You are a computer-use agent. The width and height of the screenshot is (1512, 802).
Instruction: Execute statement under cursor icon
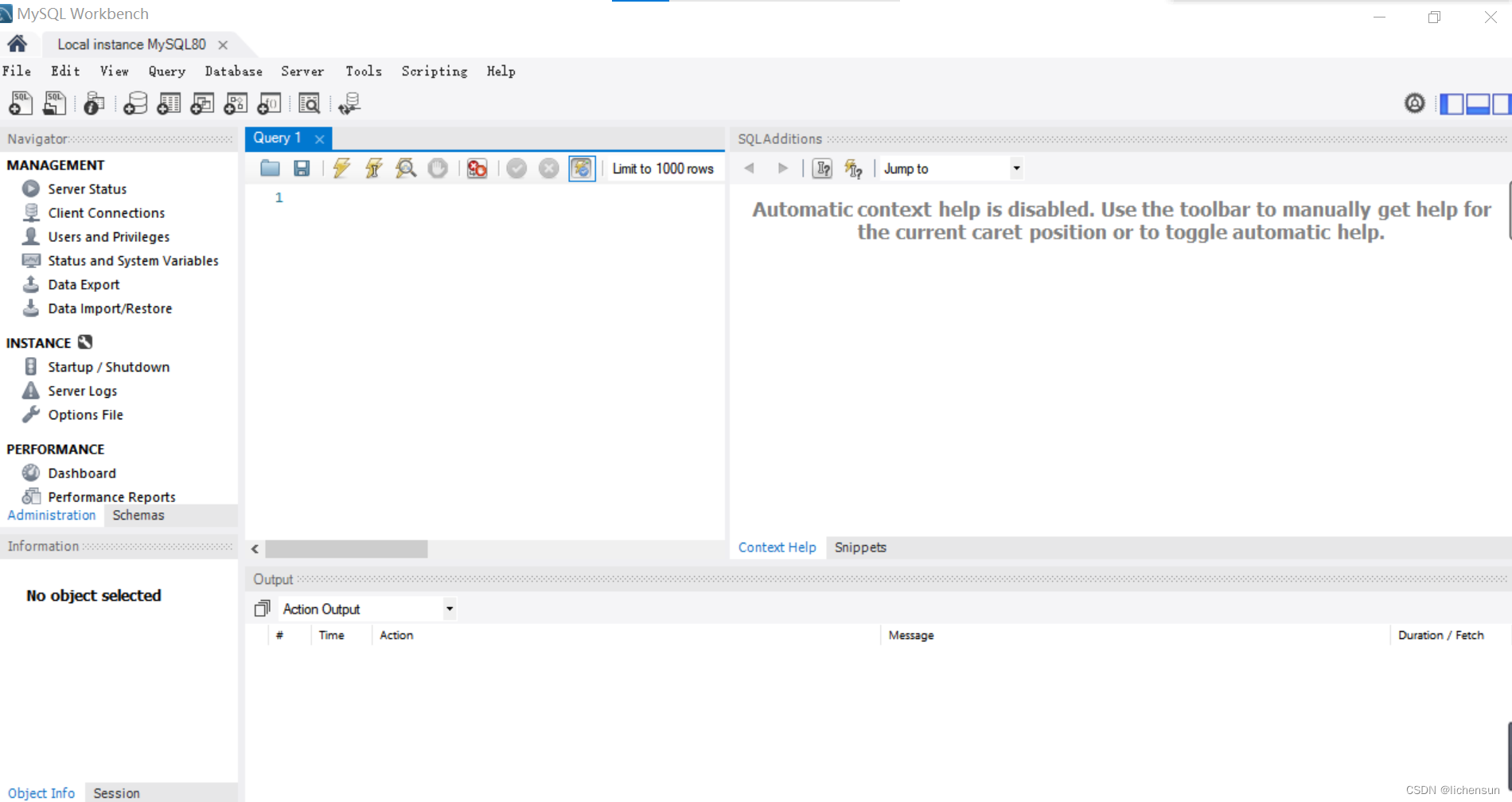tap(373, 168)
